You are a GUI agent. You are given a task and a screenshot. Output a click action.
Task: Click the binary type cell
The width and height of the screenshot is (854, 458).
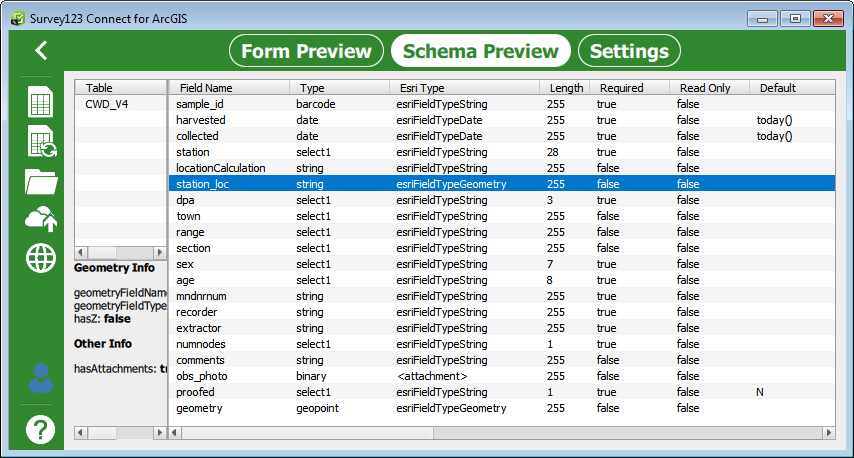pyautogui.click(x=311, y=376)
